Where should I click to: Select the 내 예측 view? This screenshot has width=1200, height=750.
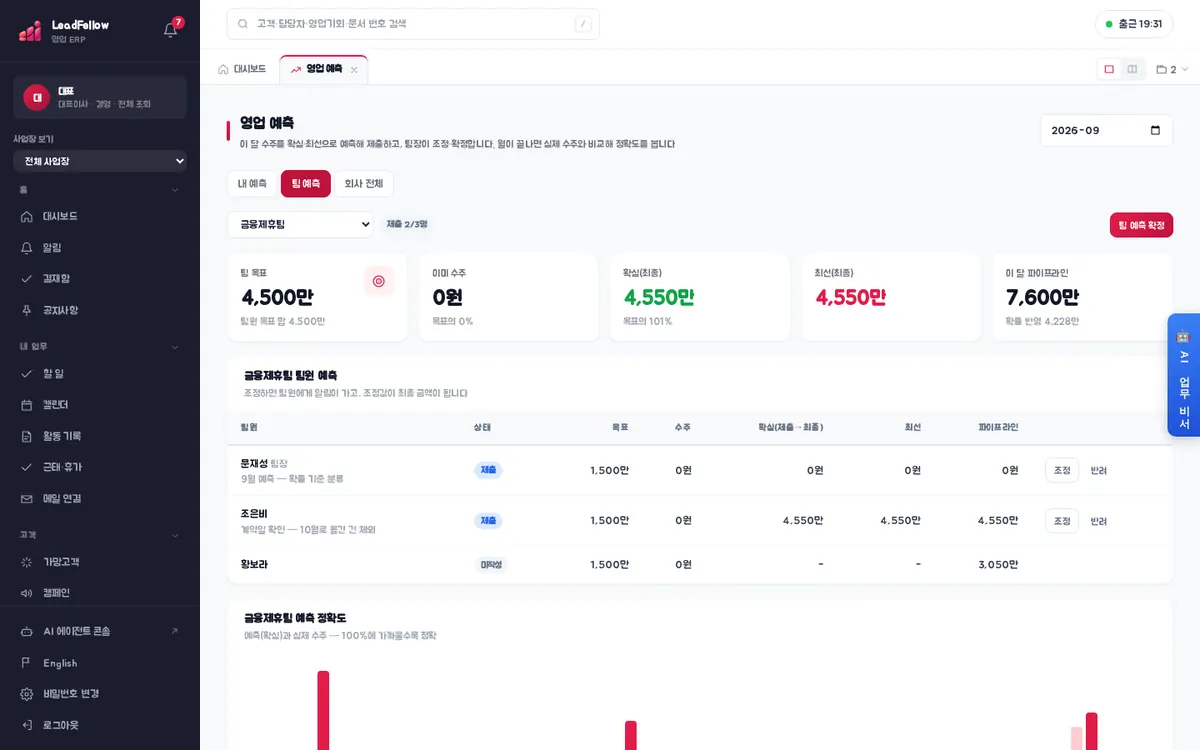click(252, 184)
